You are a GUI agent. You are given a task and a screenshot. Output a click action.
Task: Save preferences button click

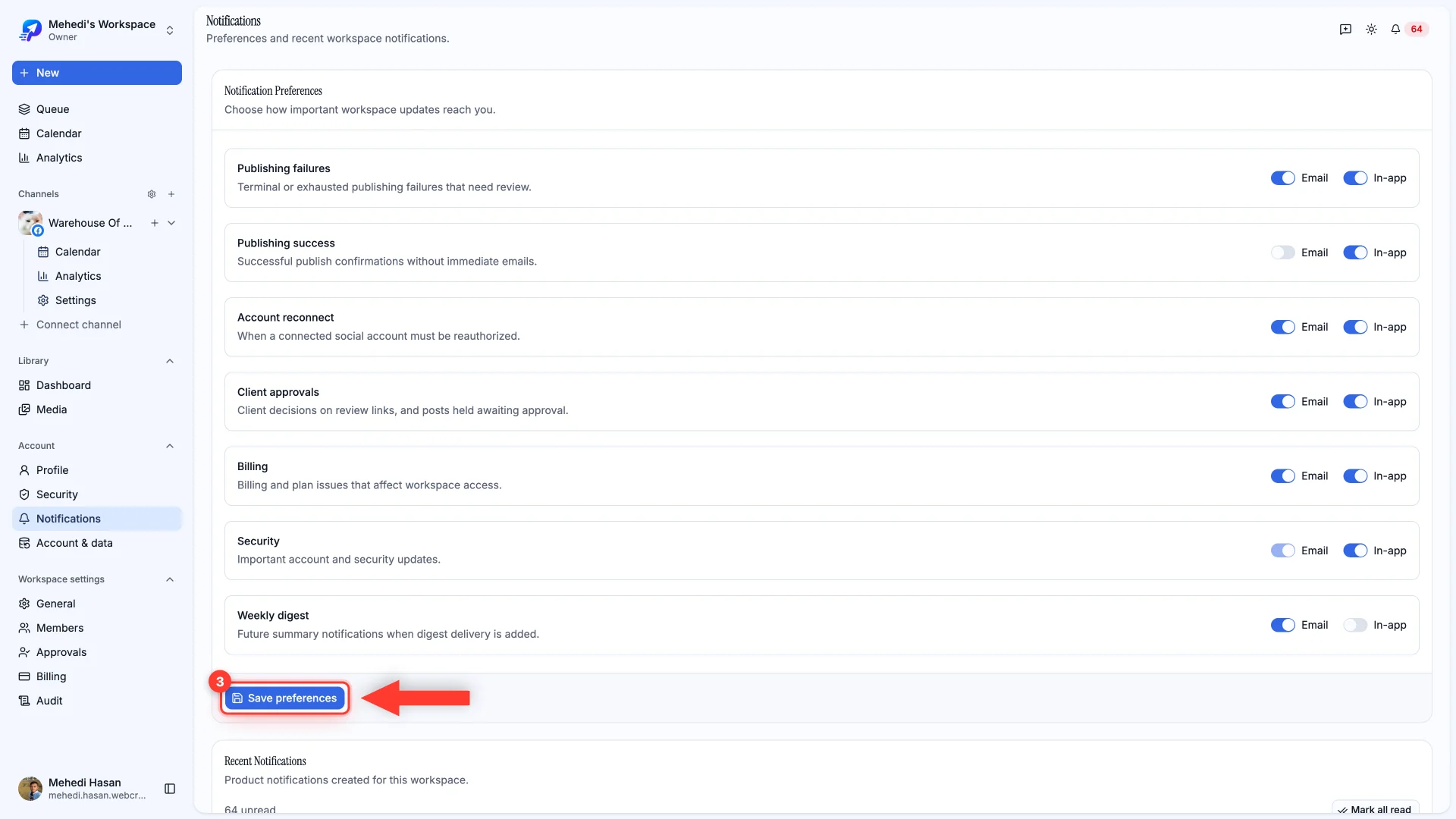[285, 698]
